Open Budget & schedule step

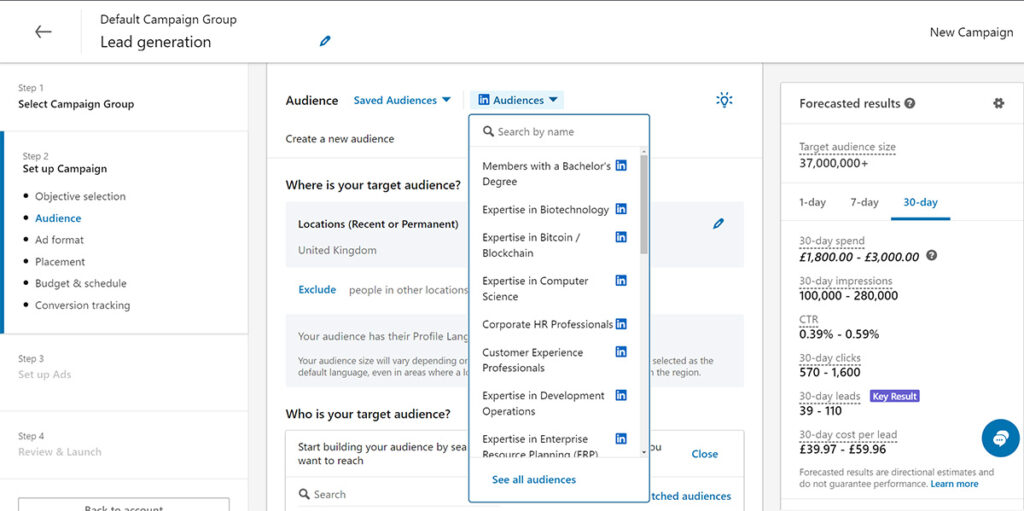(80, 283)
